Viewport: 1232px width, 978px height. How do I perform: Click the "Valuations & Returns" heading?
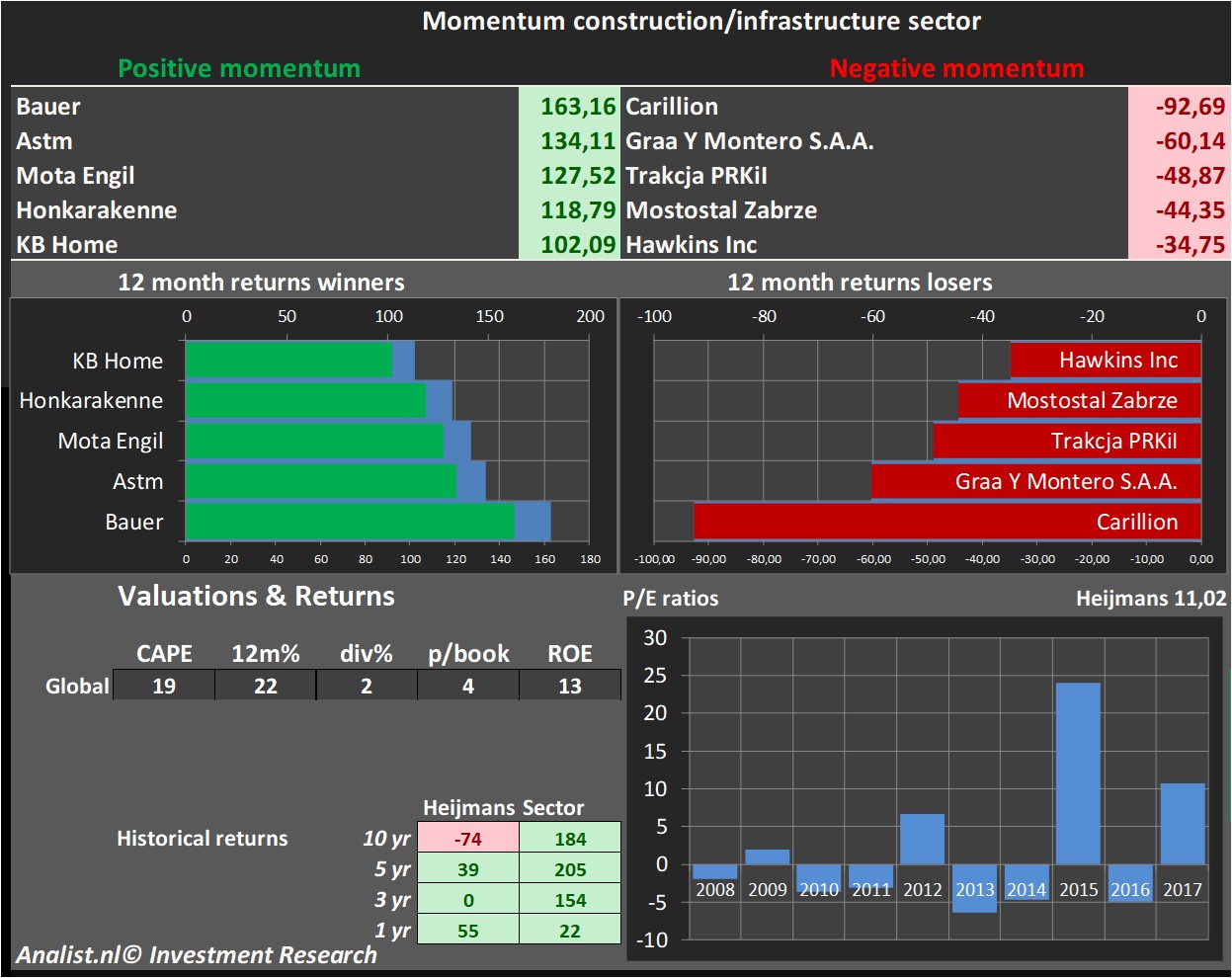click(256, 596)
